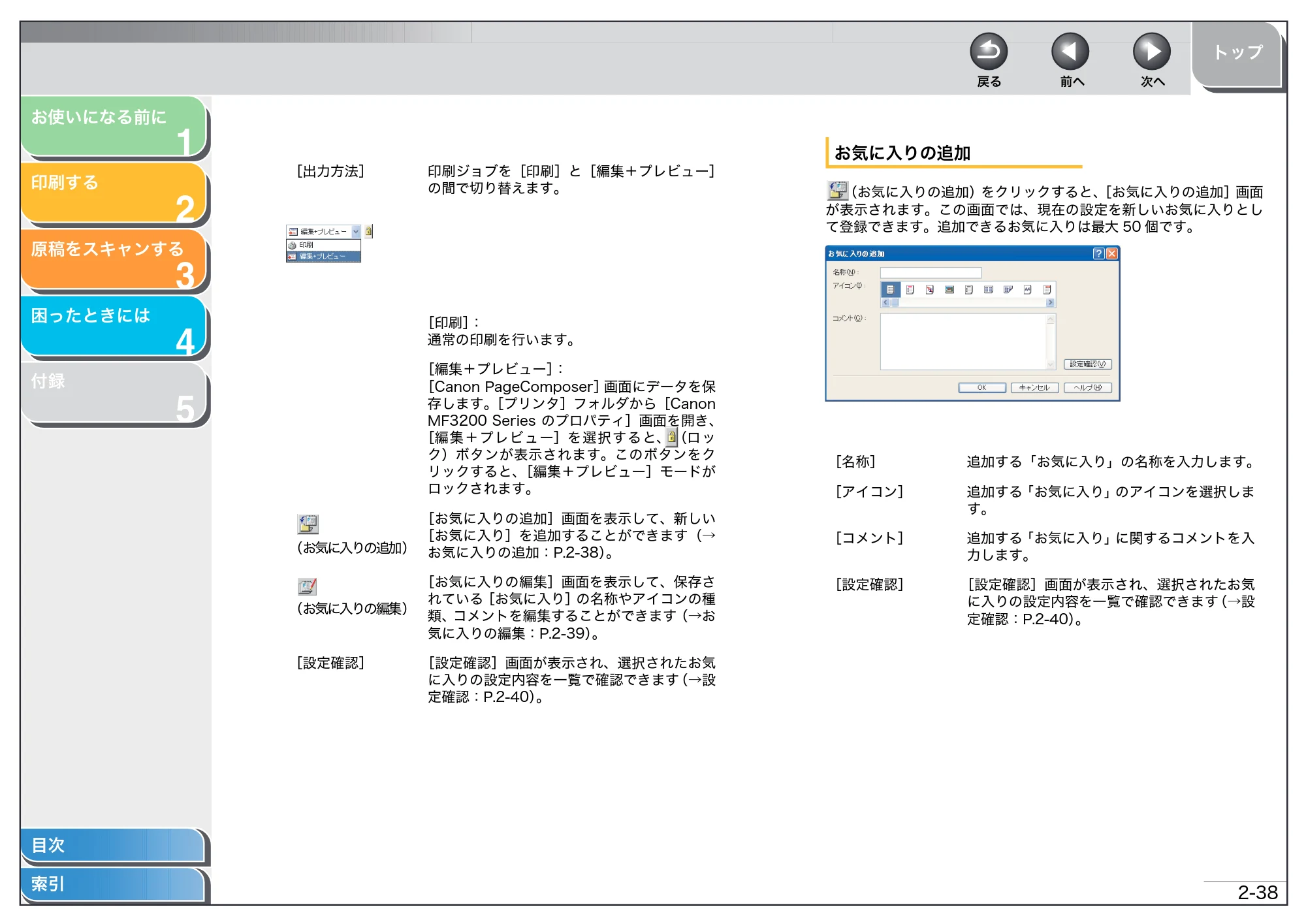Select the landscape photo icon in icon list
This screenshot has width=1306, height=924.
coord(949,289)
